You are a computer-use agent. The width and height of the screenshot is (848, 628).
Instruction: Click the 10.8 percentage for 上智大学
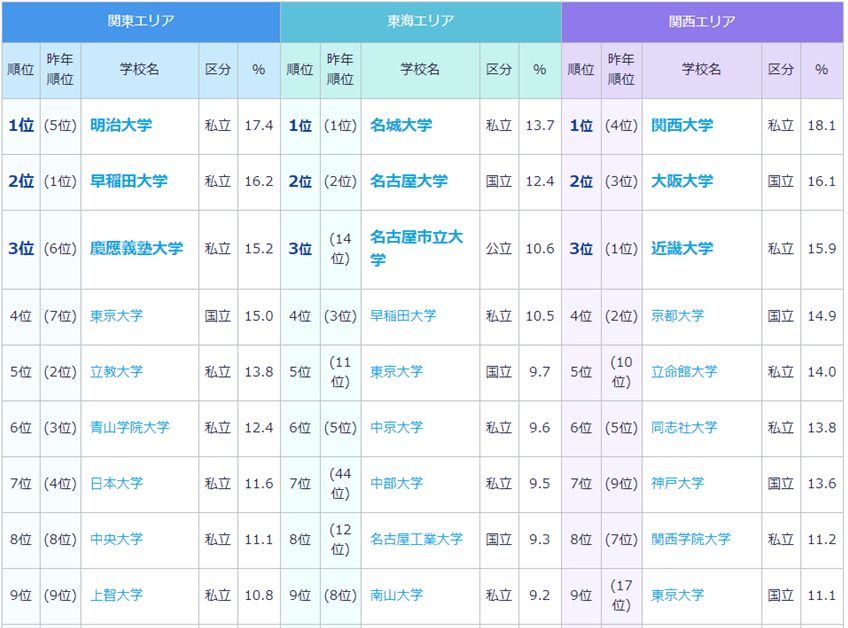(259, 595)
